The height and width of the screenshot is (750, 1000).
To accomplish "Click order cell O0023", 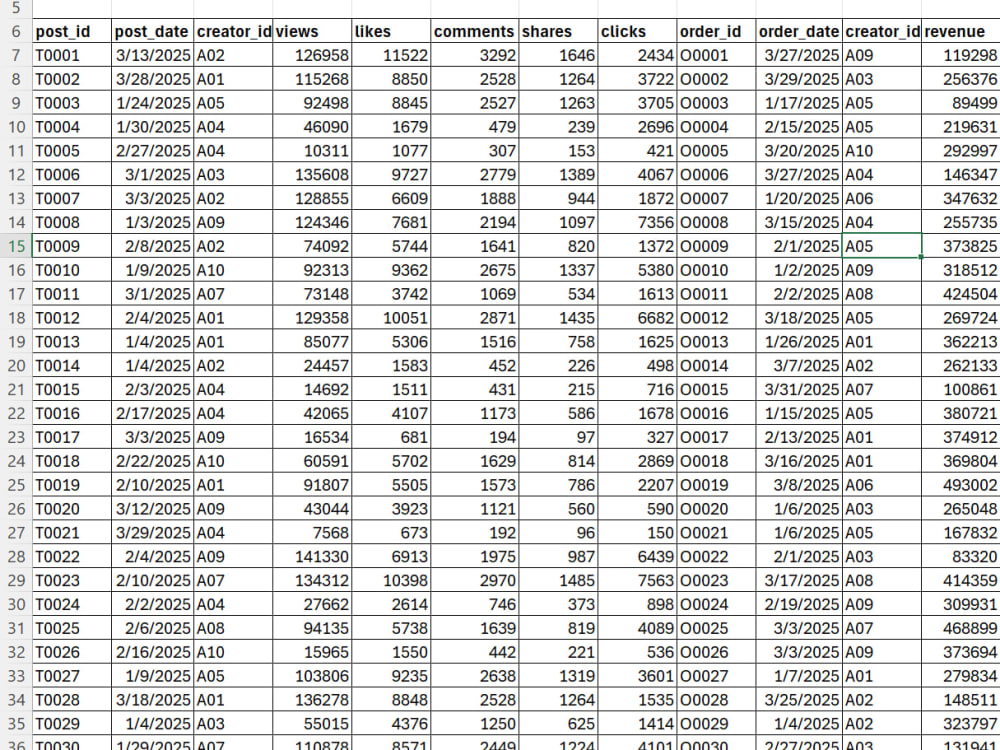I will [716, 580].
